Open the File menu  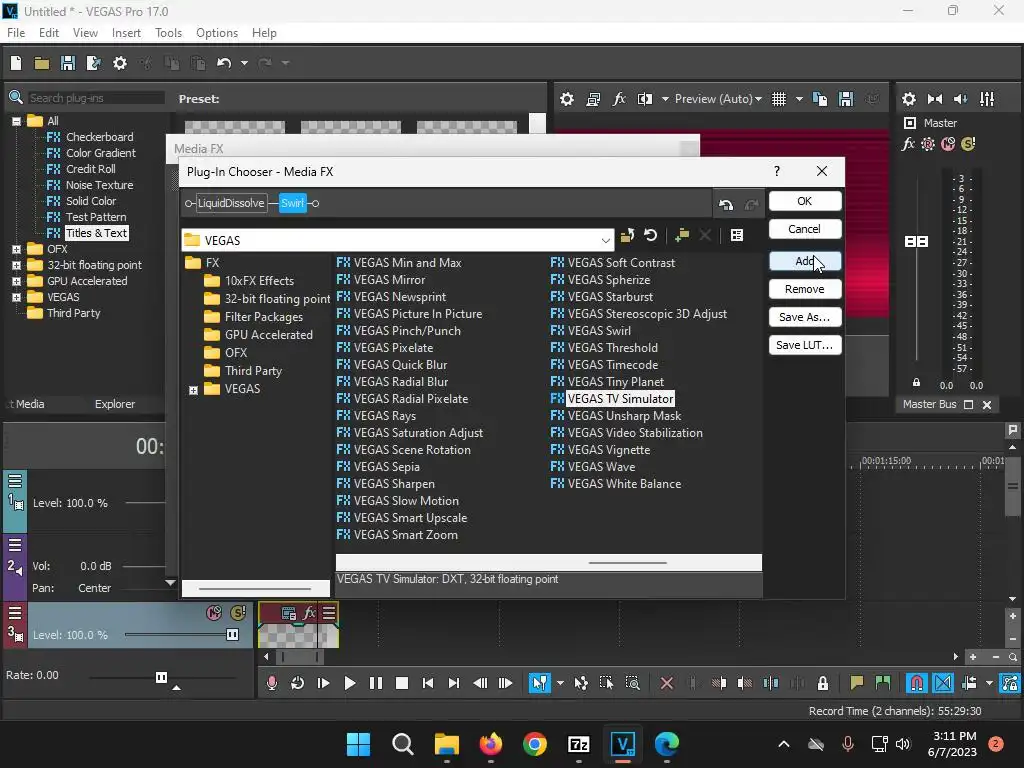click(16, 33)
